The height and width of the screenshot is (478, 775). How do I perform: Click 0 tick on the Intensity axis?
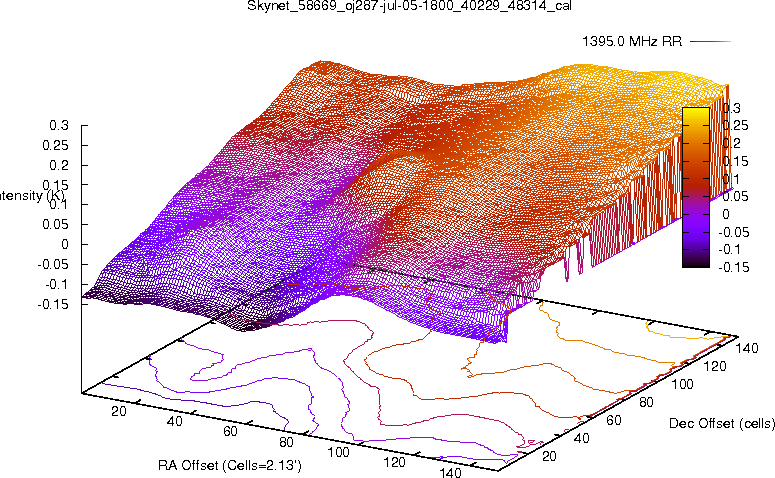(65, 244)
